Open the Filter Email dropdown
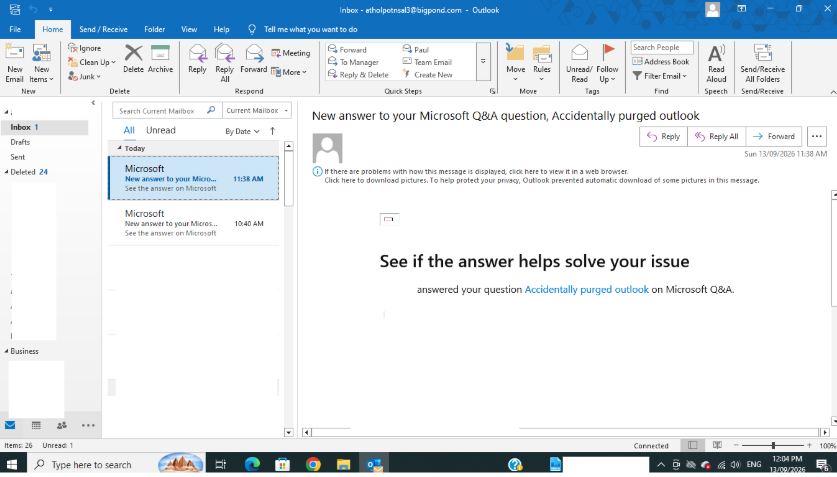Viewport: 837px width, 477px height. (659, 76)
